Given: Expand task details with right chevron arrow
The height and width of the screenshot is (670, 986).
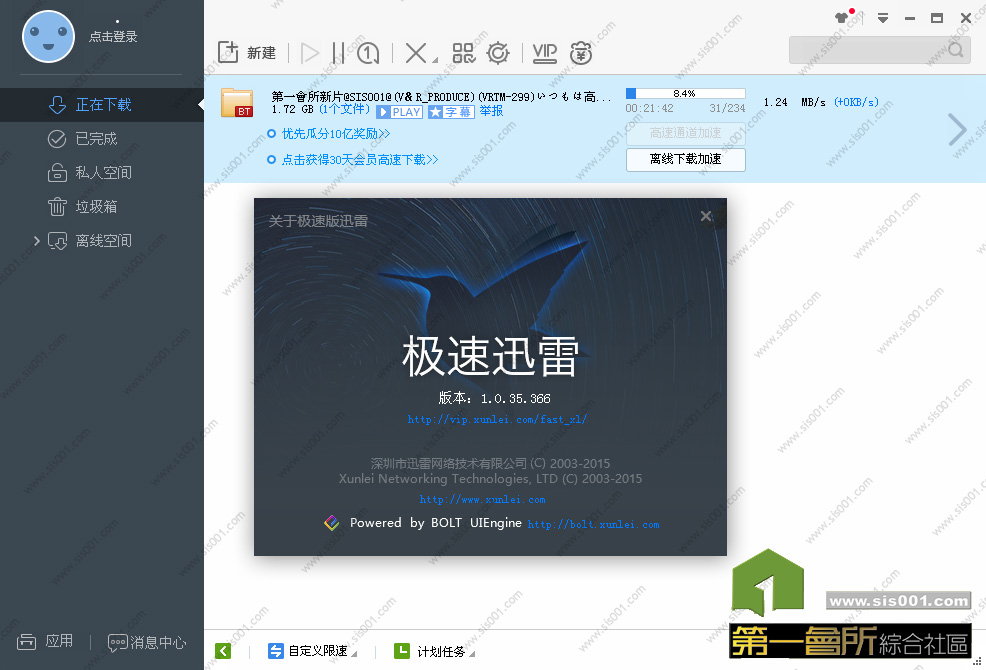Looking at the screenshot, I should click(957, 130).
